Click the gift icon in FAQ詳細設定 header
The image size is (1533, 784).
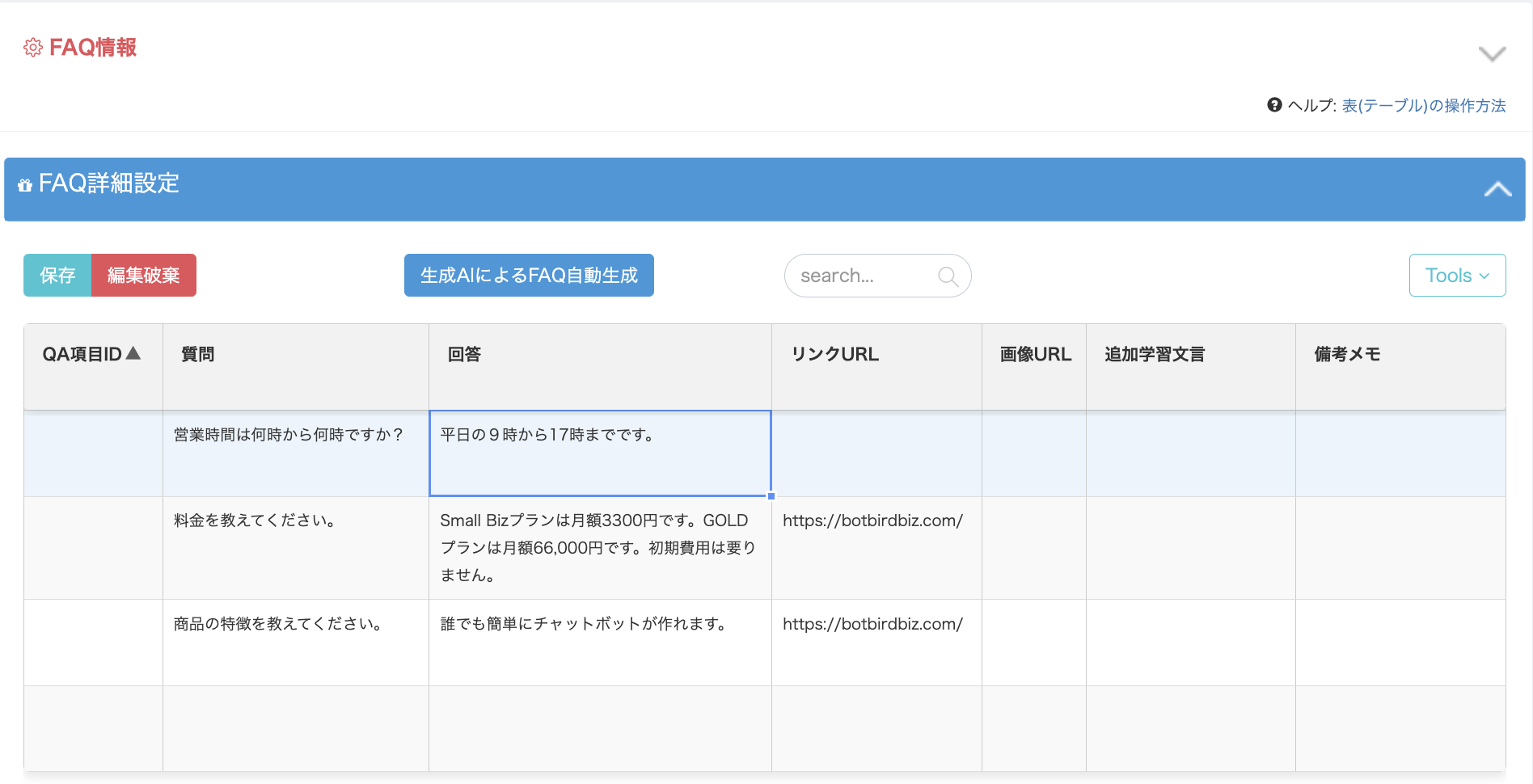tap(25, 185)
